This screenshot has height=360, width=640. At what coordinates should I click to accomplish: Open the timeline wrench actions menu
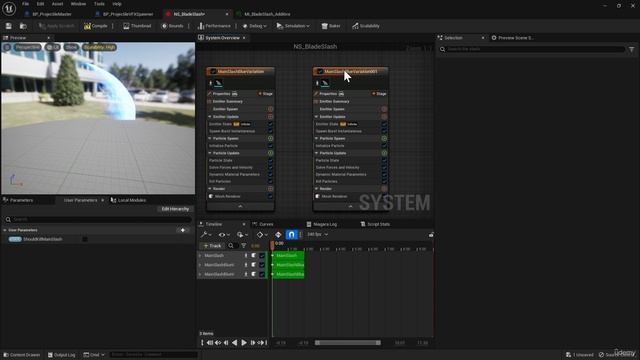tap(206, 235)
